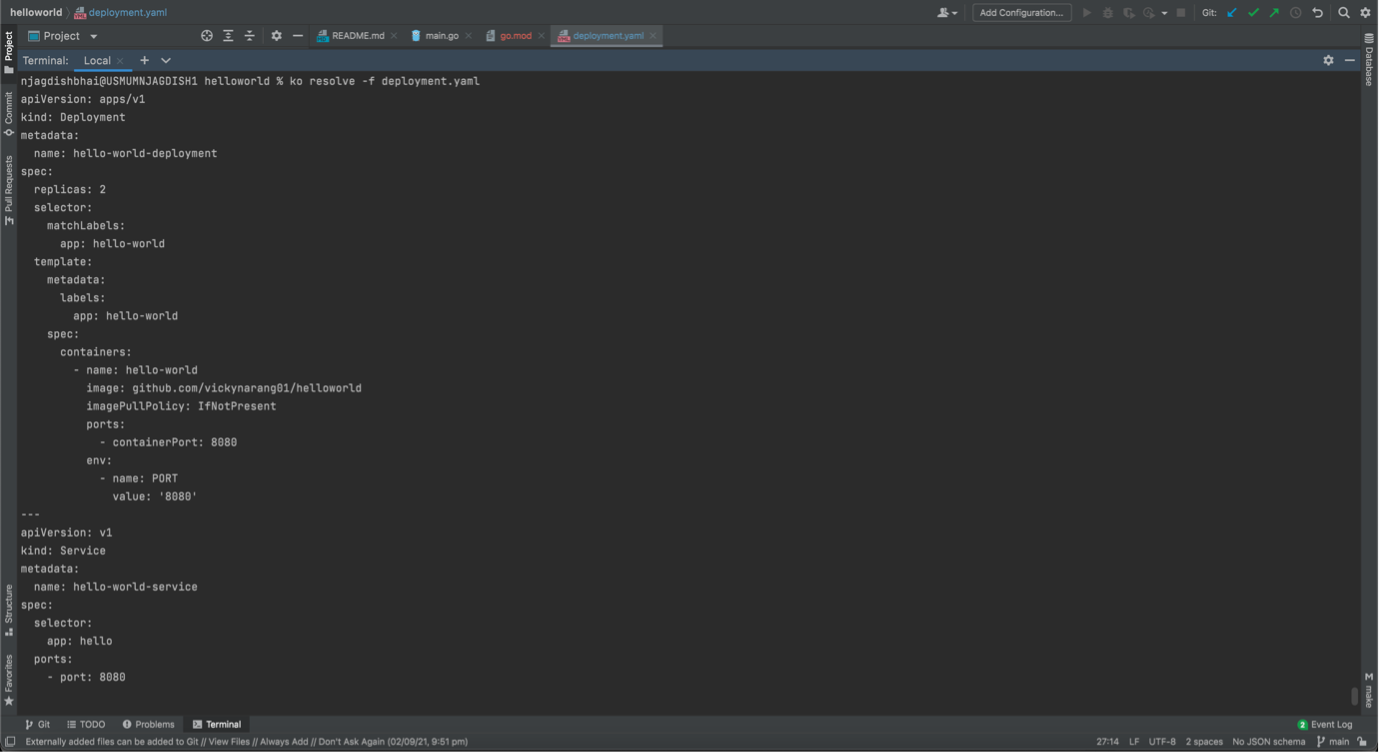
Task: Open terminal sessions chevron dropdown
Action: click(x=166, y=61)
